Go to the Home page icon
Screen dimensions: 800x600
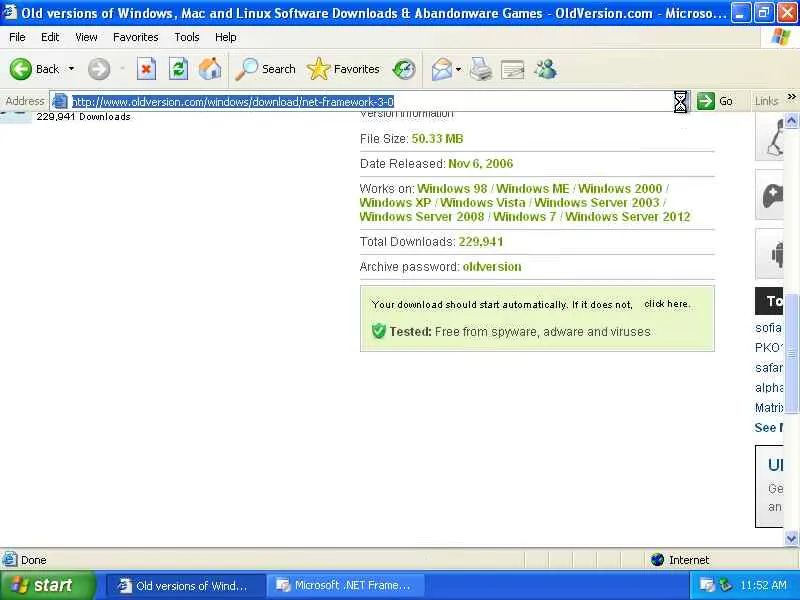click(210, 69)
